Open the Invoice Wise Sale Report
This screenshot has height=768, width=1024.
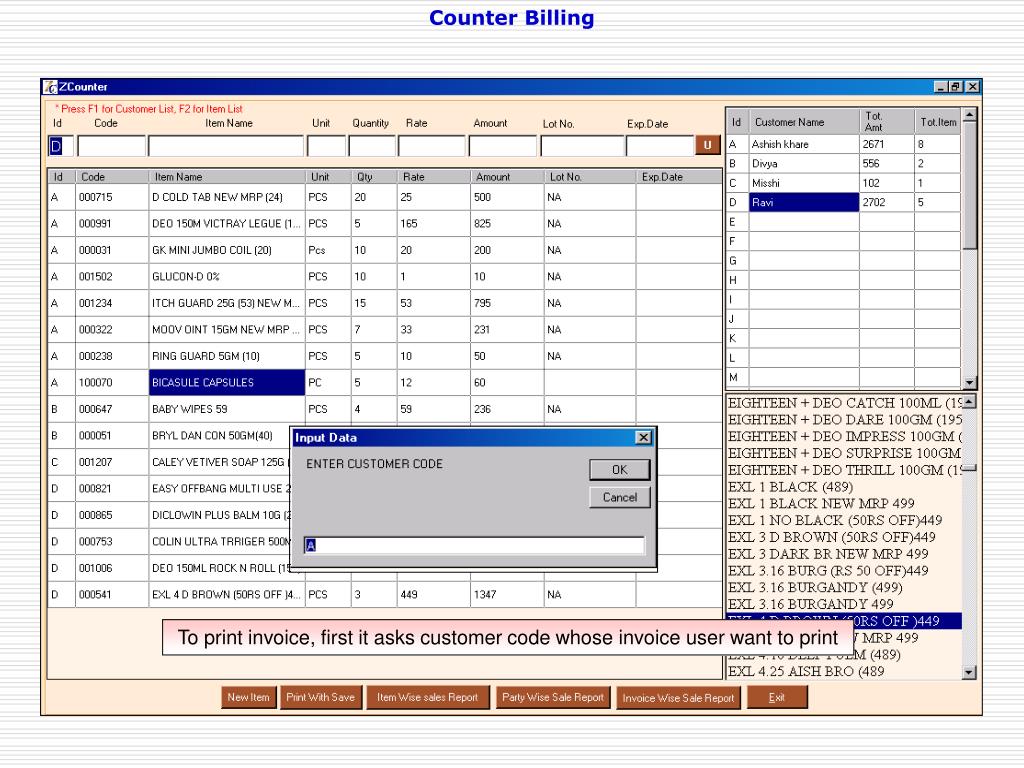click(679, 698)
